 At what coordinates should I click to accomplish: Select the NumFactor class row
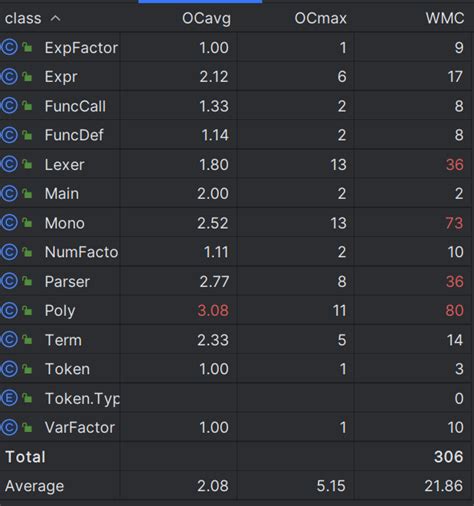pos(237,252)
